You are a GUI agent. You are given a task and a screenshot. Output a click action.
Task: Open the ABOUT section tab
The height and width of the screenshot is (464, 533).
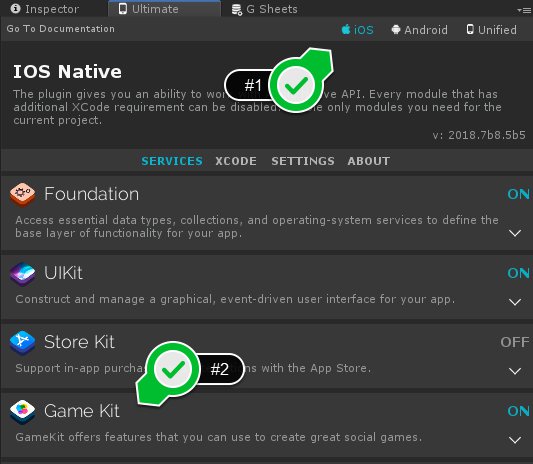click(369, 161)
